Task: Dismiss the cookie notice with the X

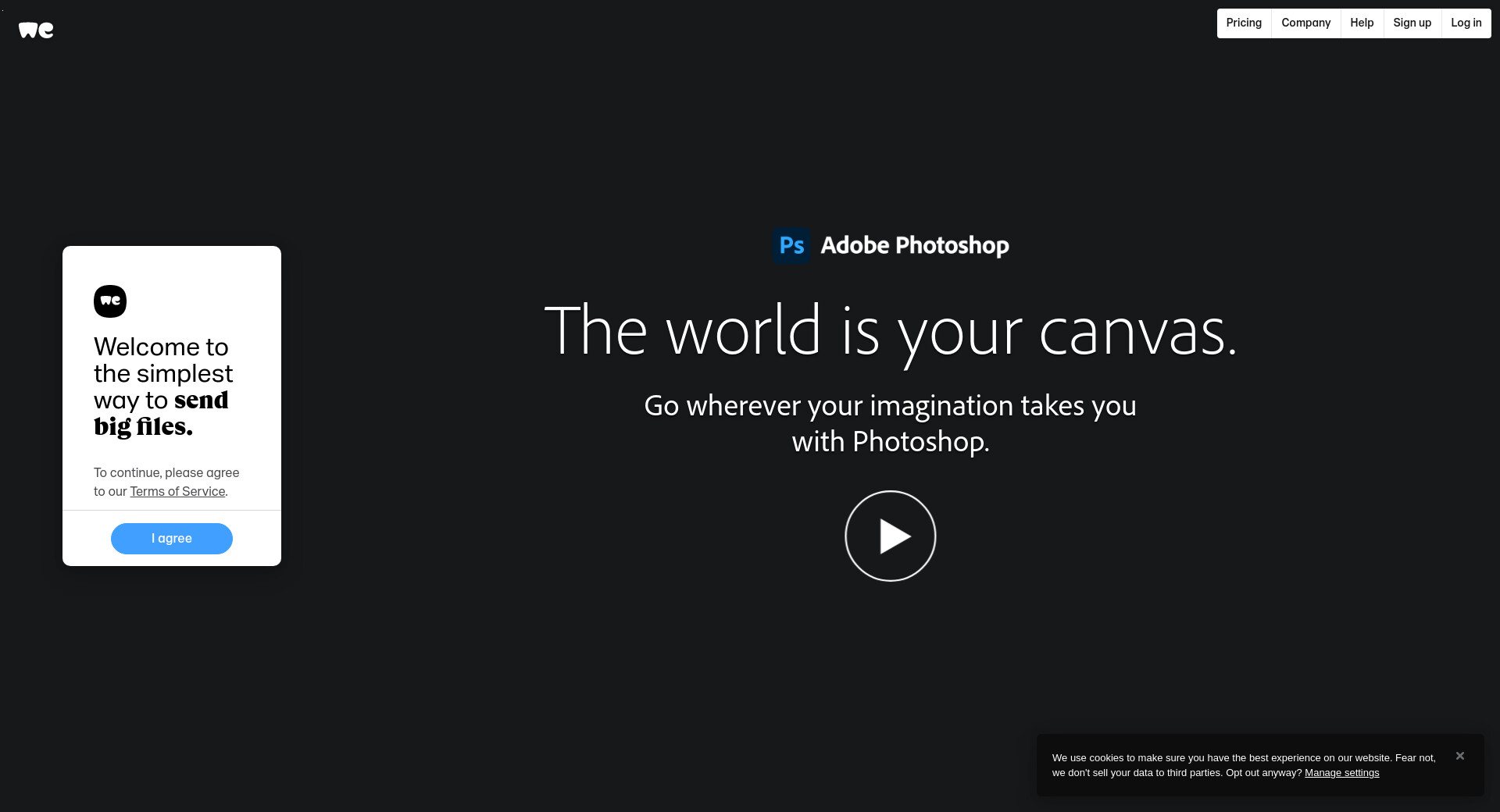Action: click(x=1460, y=756)
